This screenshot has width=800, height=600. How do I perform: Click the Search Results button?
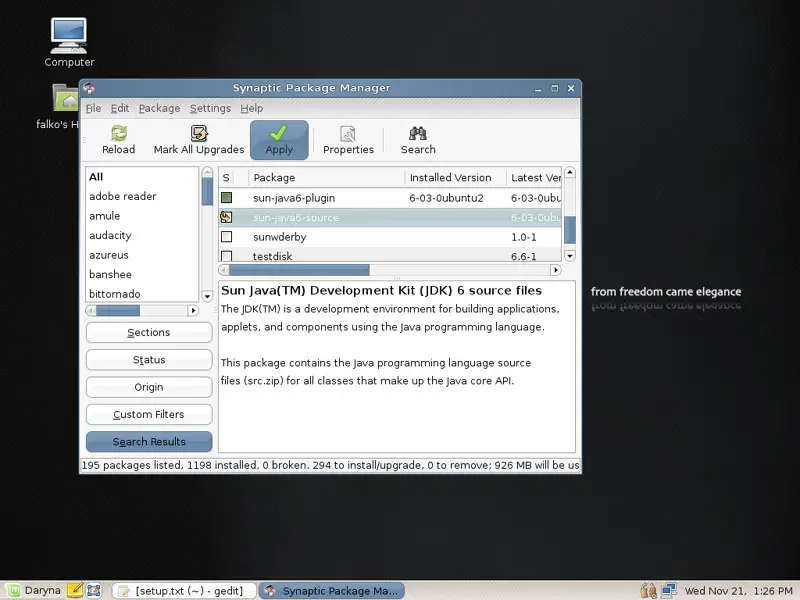pyautogui.click(x=149, y=442)
